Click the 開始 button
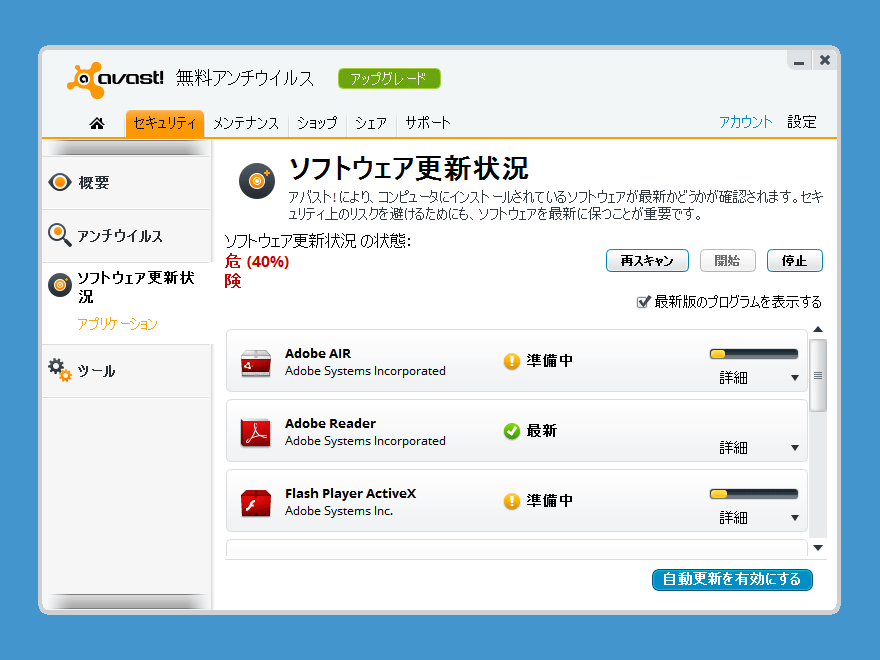 tap(727, 260)
